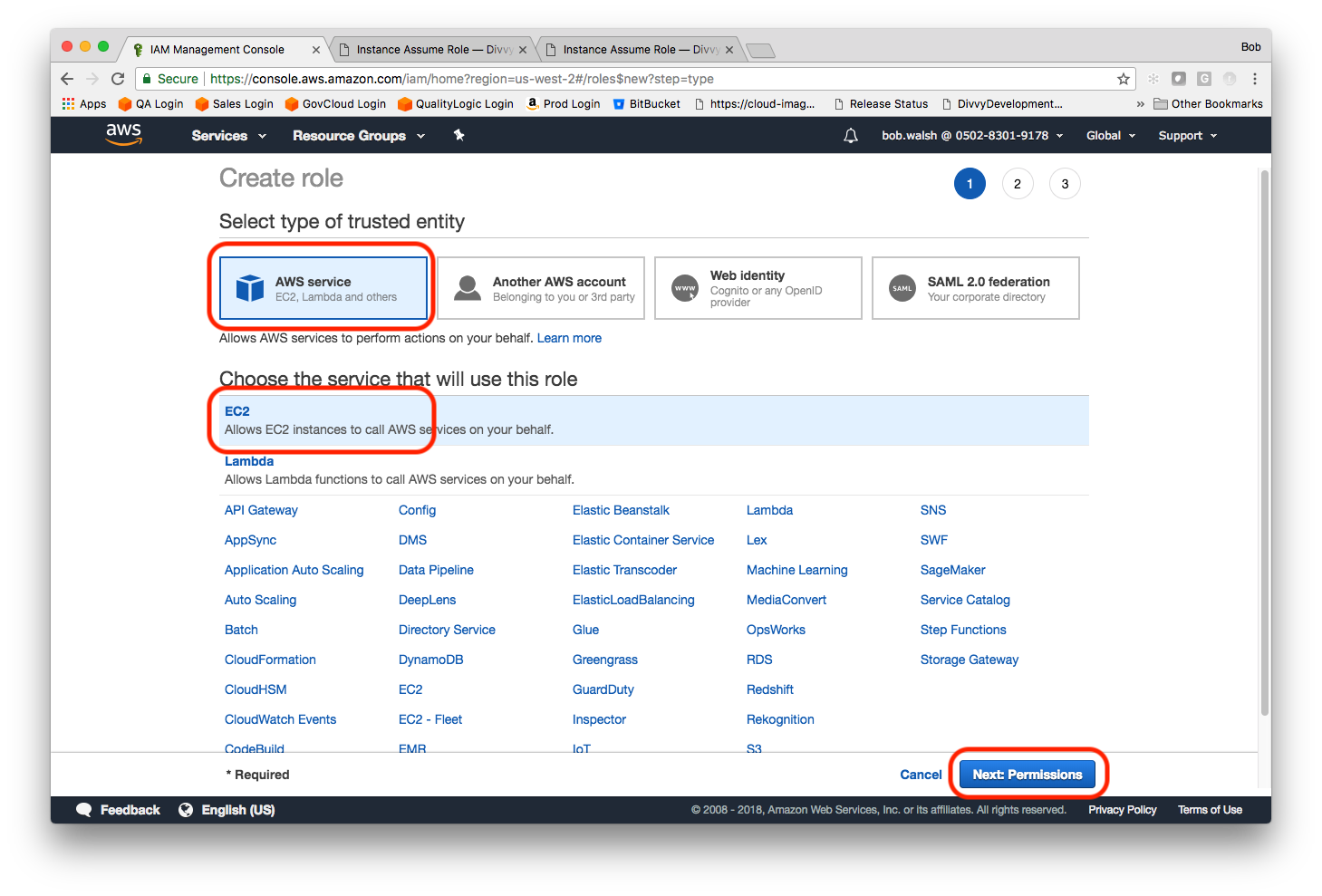
Task: Click the GuardDuty service link
Action: click(603, 689)
